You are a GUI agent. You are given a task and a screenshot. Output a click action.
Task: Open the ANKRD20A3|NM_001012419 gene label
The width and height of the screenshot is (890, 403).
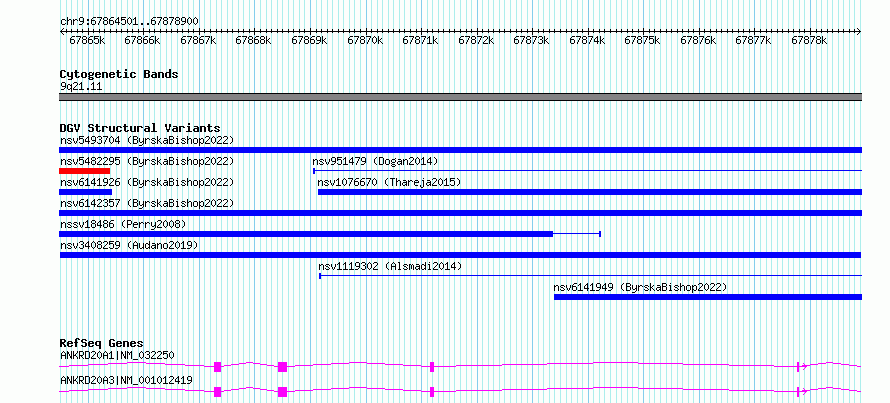point(126,380)
